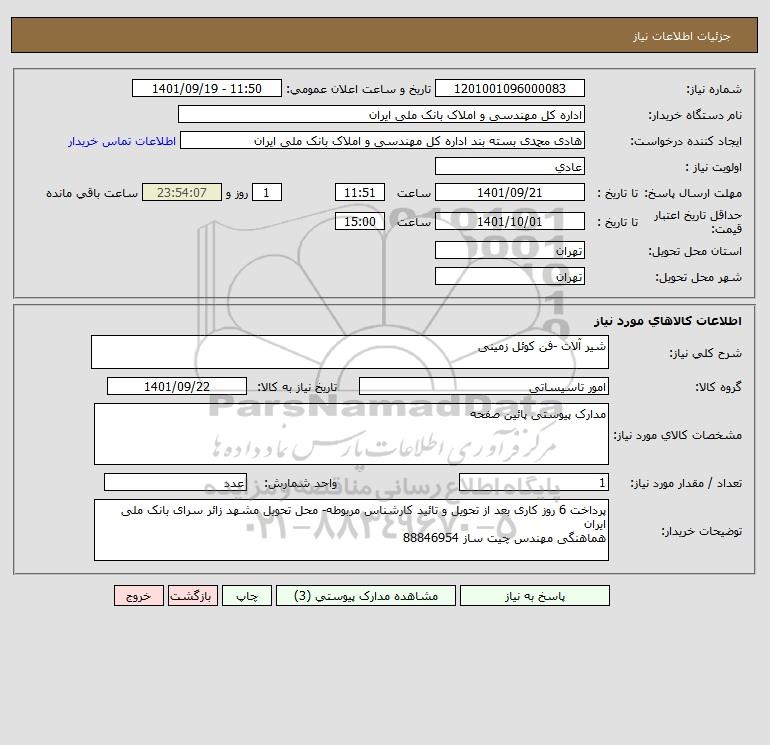Viewport: 770px width, 745px height.
Task: Open مشاهده مدارک پیوستی (3) button
Action: click(366, 596)
